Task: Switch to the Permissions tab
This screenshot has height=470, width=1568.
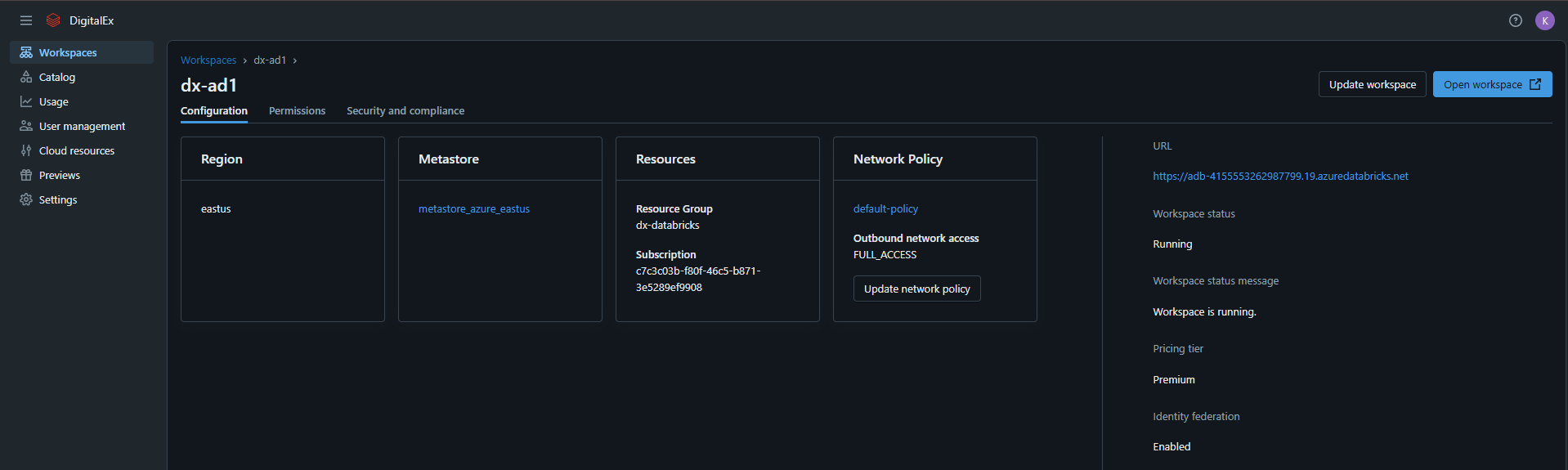Action: (297, 110)
